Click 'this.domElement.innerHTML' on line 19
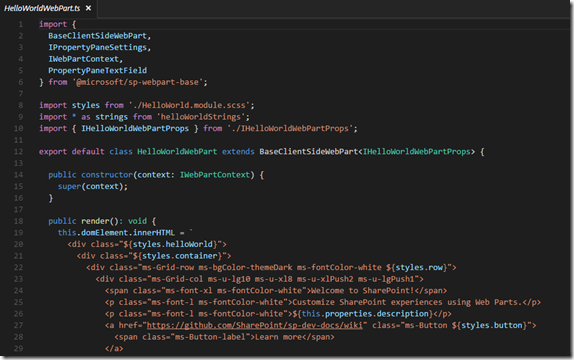Image resolution: width=574 pixels, height=360 pixels. (116, 233)
